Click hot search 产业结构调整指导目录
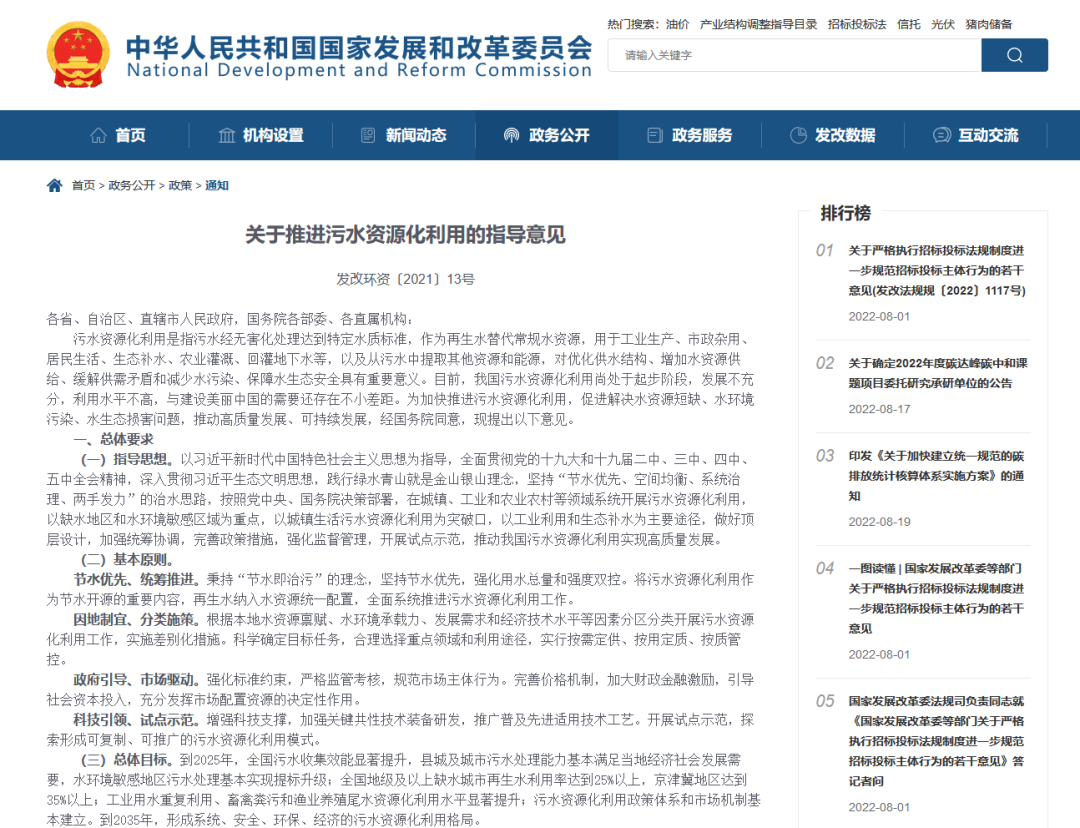This screenshot has width=1080, height=828. (758, 24)
